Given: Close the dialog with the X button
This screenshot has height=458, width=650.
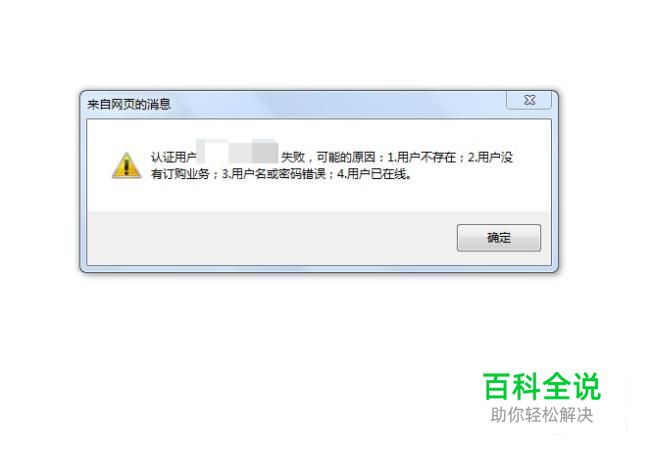Looking at the screenshot, I should 529,100.
